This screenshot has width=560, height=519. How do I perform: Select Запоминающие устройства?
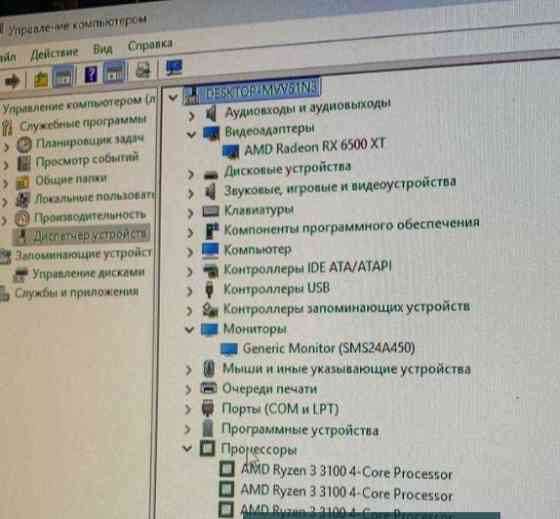point(84,254)
